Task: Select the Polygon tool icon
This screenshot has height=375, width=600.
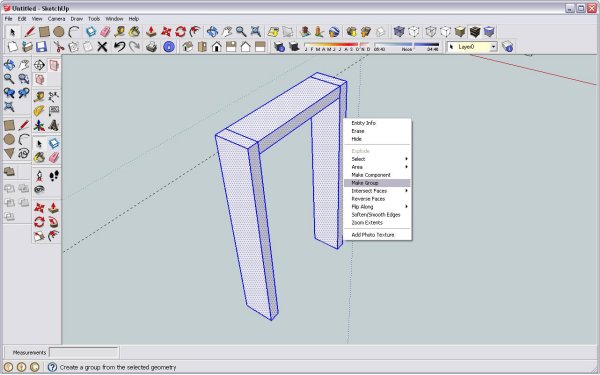Action: click(x=9, y=153)
